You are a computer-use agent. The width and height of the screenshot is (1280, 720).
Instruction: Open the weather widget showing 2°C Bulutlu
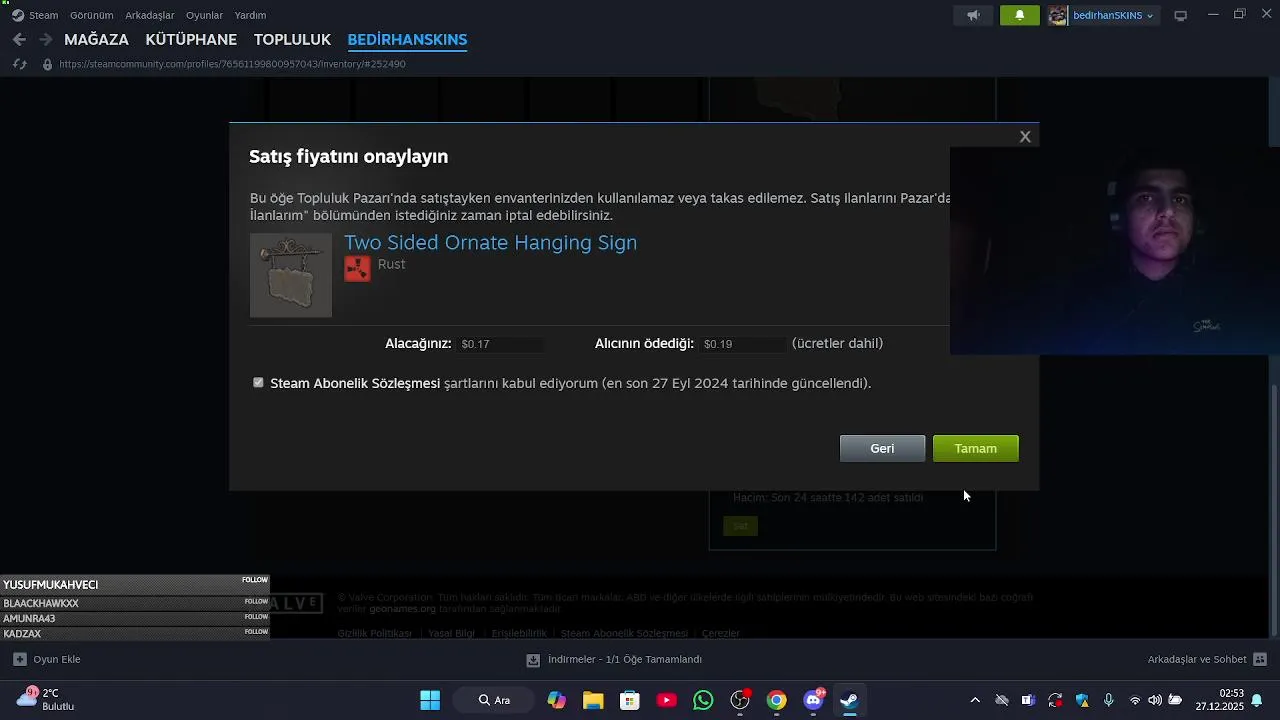pyautogui.click(x=47, y=699)
